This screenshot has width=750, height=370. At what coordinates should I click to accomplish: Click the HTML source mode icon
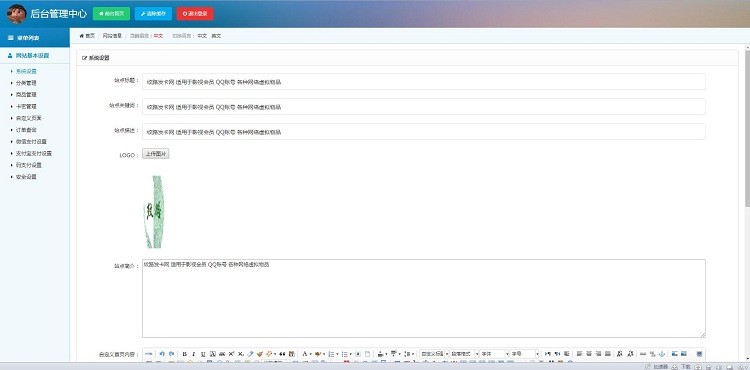click(x=149, y=354)
